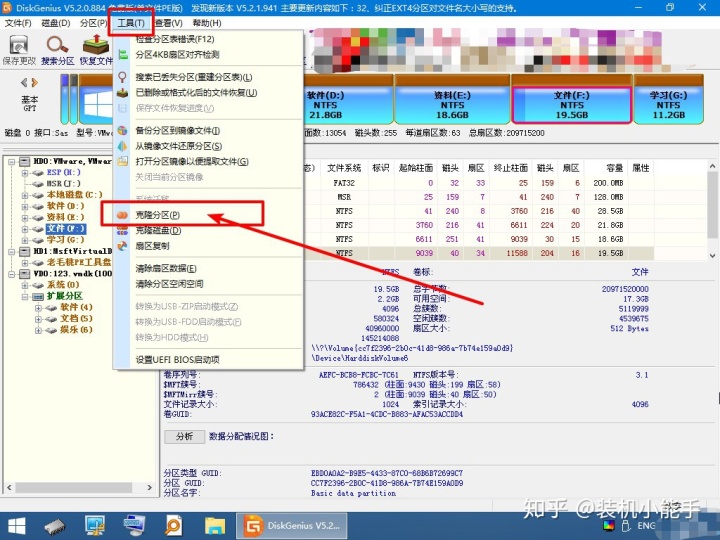Image resolution: width=720 pixels, height=540 pixels.
Task: Select 清除分区空闲空间 menu entry
Action: pyautogui.click(x=169, y=284)
